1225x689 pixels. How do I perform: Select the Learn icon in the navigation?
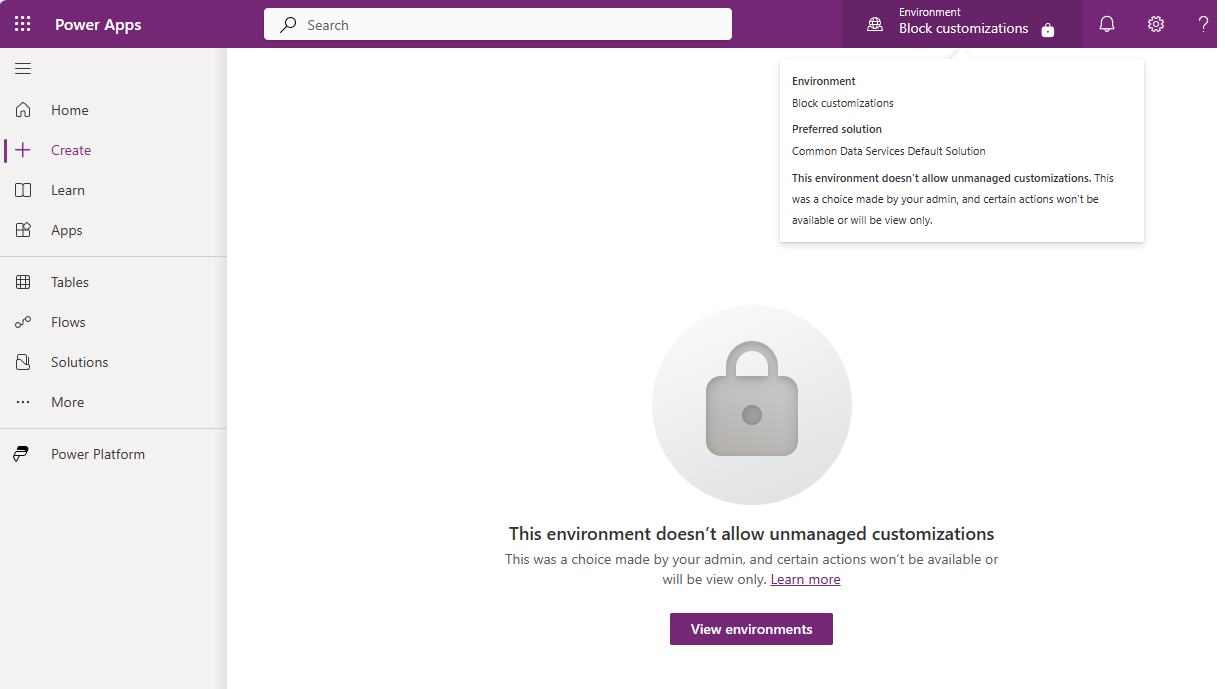tap(23, 189)
